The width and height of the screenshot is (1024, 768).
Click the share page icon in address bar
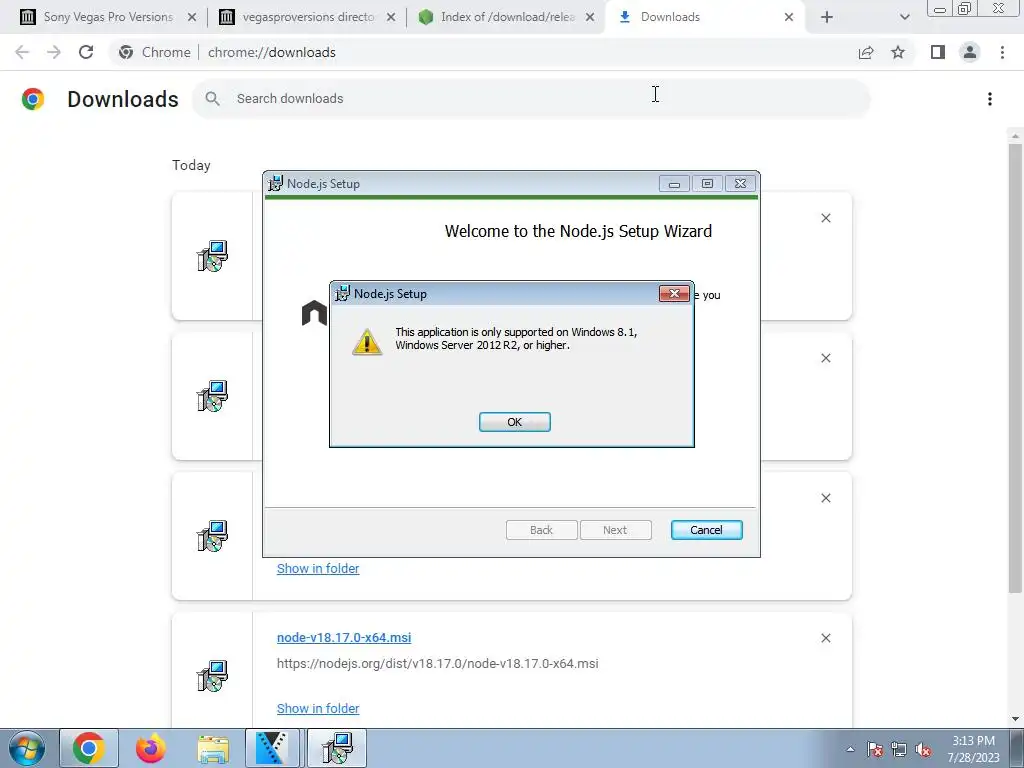click(866, 52)
